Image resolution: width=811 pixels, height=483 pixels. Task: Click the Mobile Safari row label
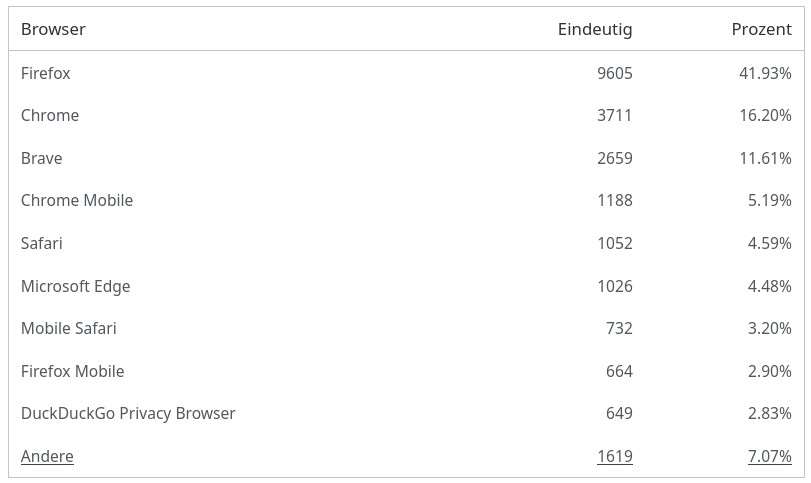(x=69, y=328)
